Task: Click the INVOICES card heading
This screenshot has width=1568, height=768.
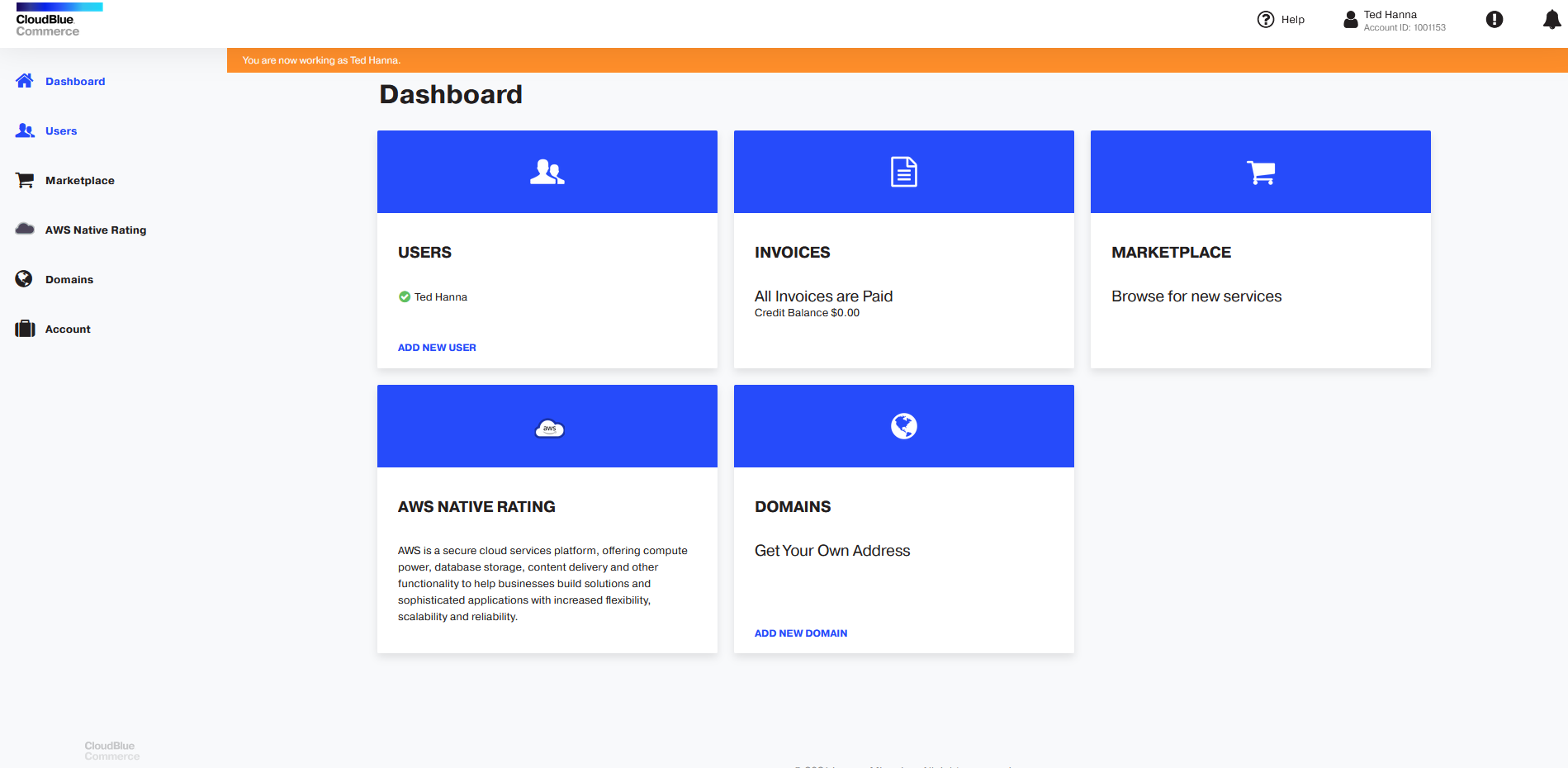Action: (x=793, y=253)
